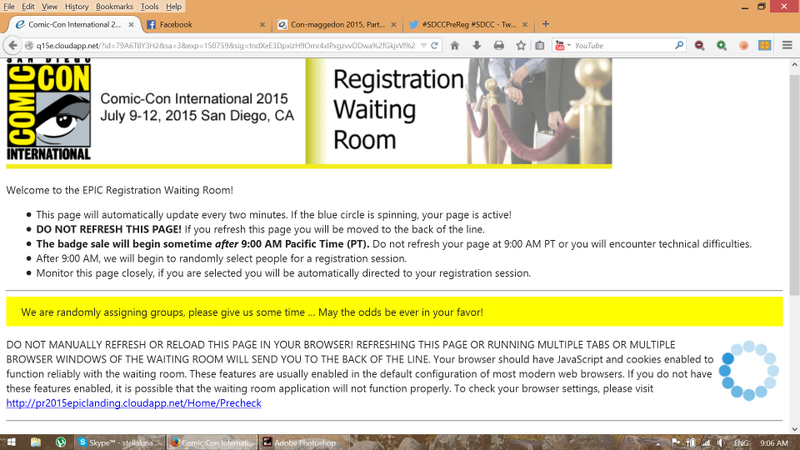This screenshot has width=800, height=450.
Task: Open uTorrent from the taskbar
Action: pos(61,442)
